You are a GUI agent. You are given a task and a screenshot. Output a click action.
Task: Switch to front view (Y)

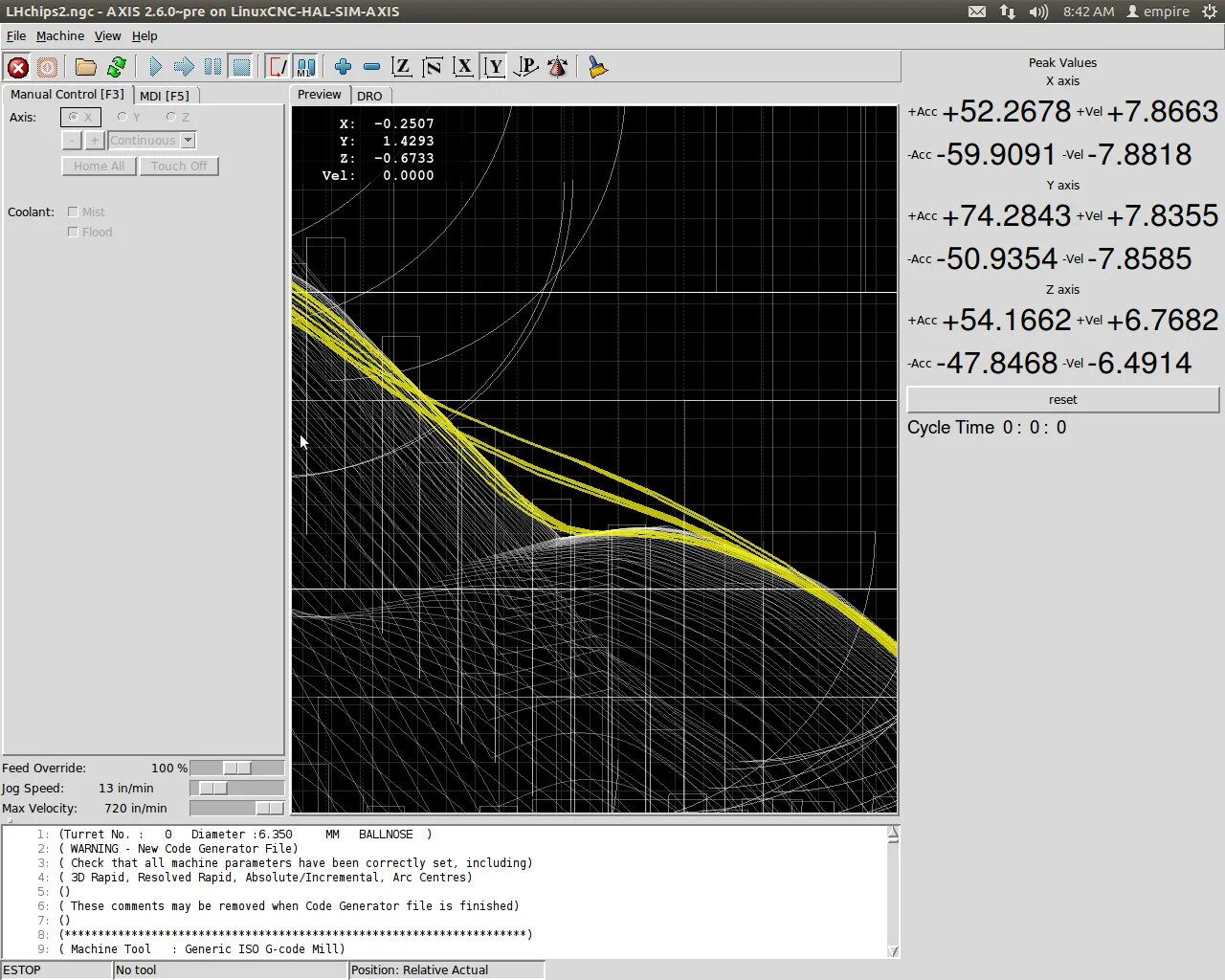494,67
